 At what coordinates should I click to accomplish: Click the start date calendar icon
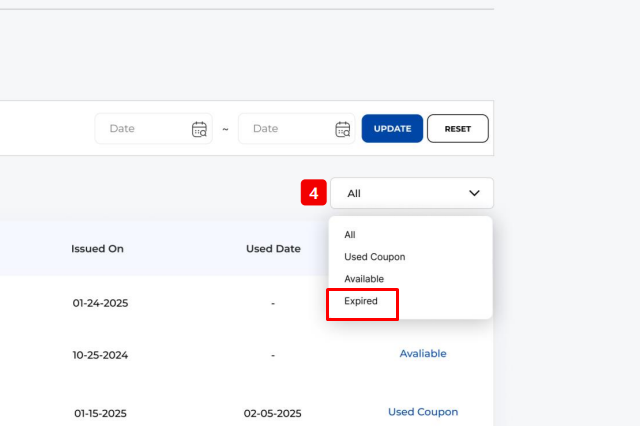[x=199, y=129]
